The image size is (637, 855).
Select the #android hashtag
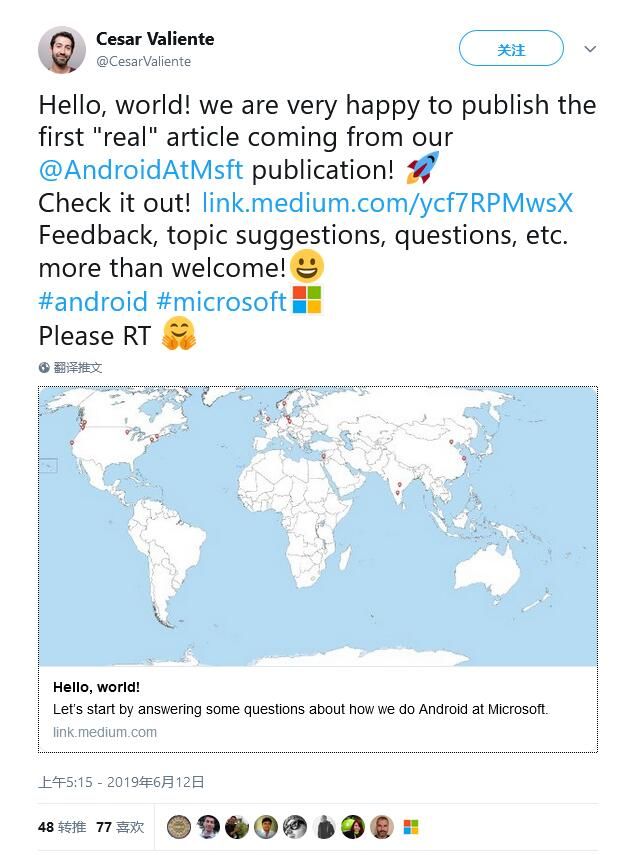(x=93, y=301)
